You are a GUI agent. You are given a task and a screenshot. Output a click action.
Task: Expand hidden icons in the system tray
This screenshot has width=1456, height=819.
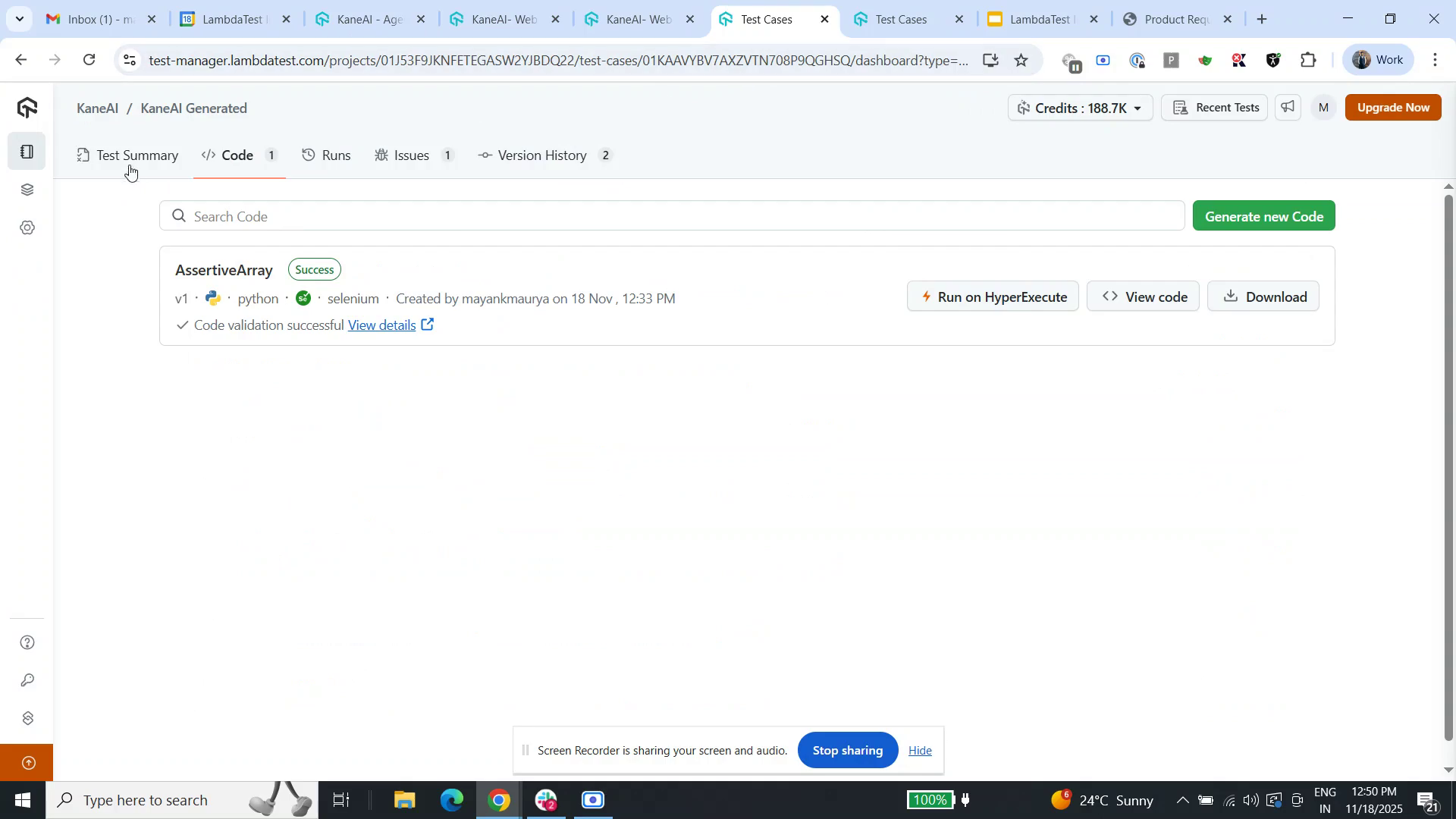coord(1181,799)
